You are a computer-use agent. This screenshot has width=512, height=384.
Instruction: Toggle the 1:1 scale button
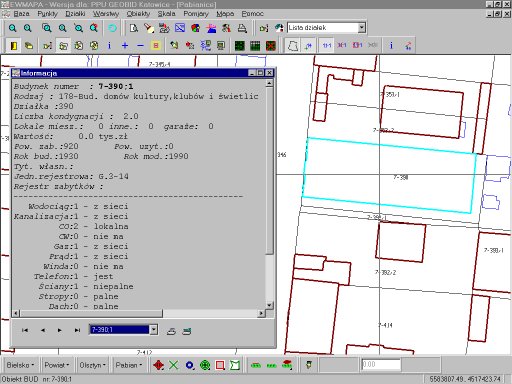(x=327, y=45)
